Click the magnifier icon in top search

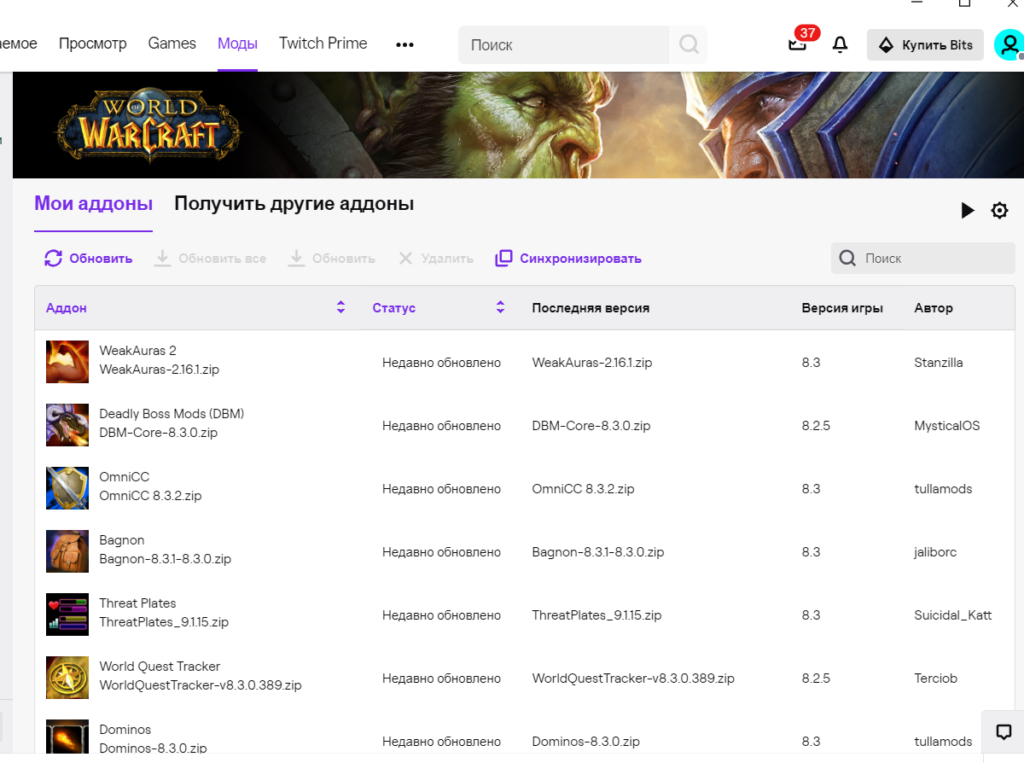(689, 45)
